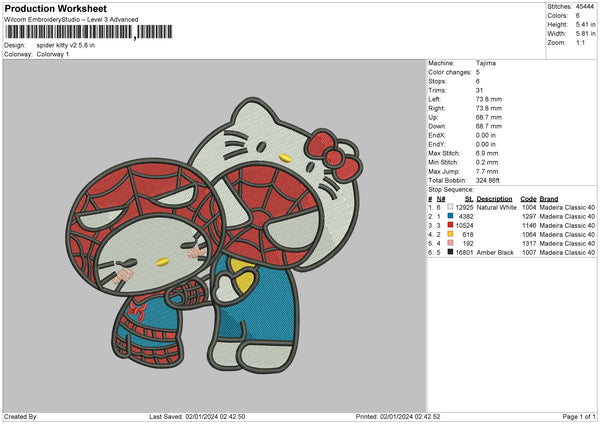The width and height of the screenshot is (600, 424).
Task: Click the design name spider kitty v2
Action: tap(66, 45)
